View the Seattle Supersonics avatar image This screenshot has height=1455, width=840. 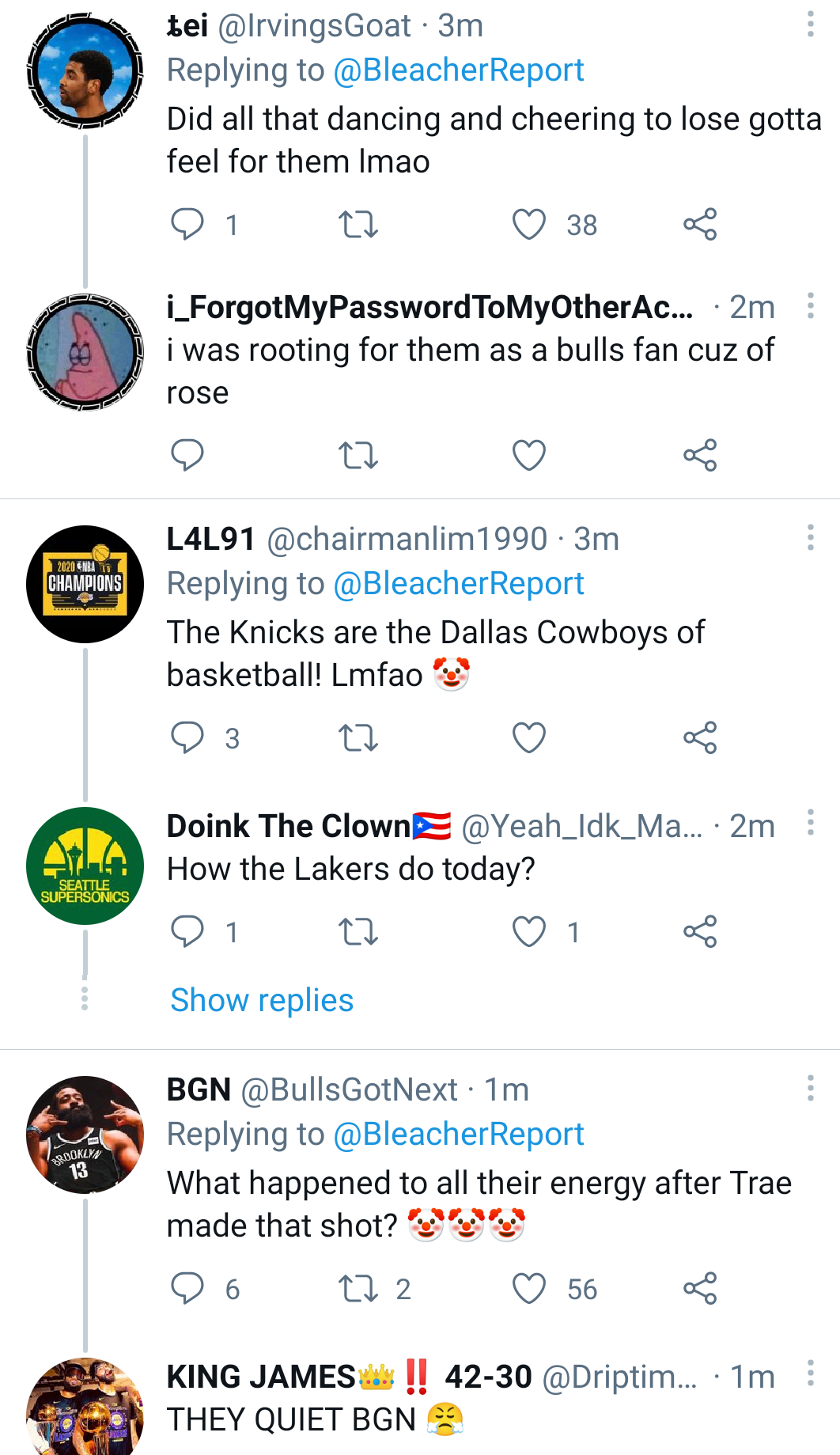[84, 866]
